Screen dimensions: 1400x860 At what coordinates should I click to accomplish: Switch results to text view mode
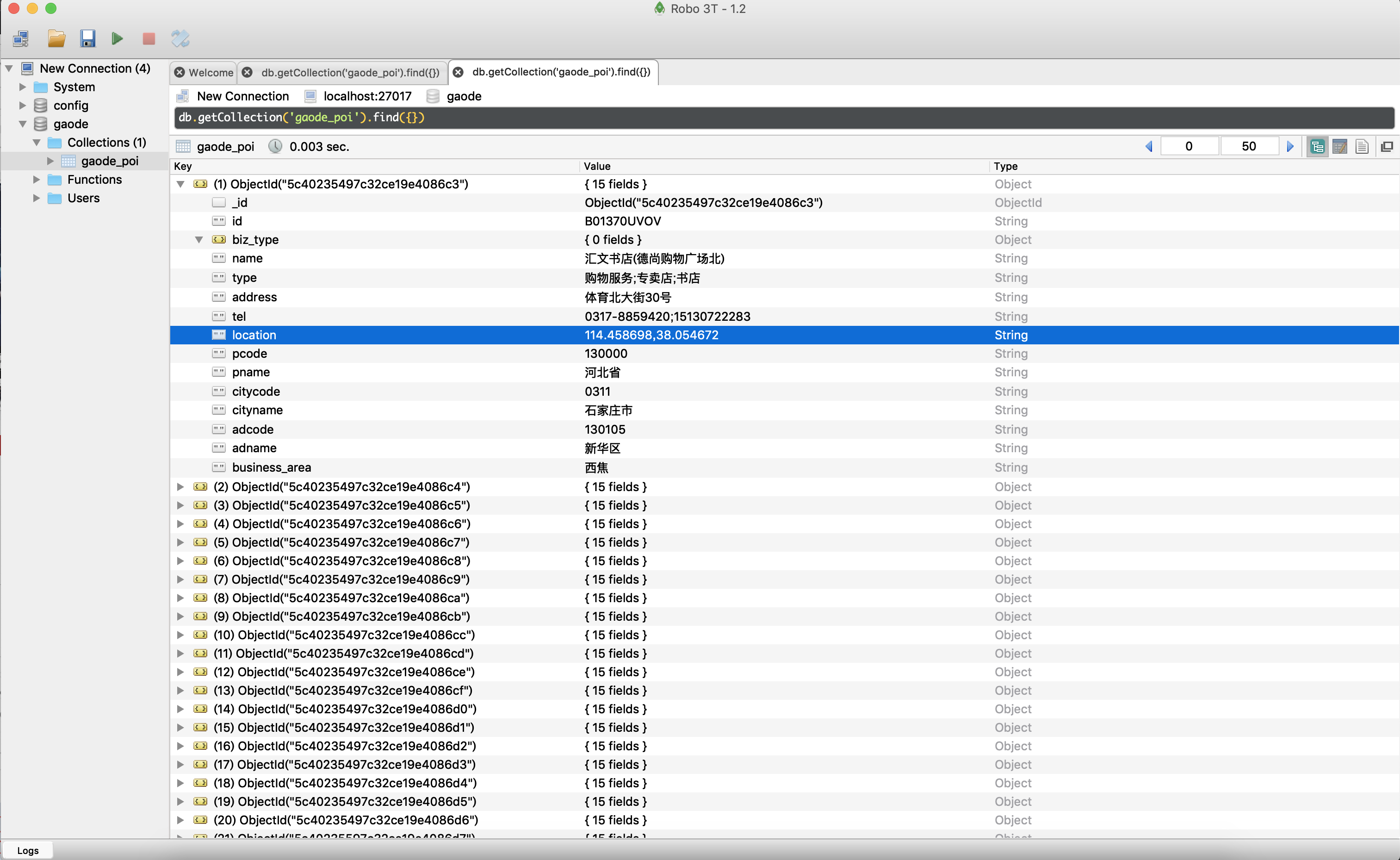click(x=1361, y=147)
